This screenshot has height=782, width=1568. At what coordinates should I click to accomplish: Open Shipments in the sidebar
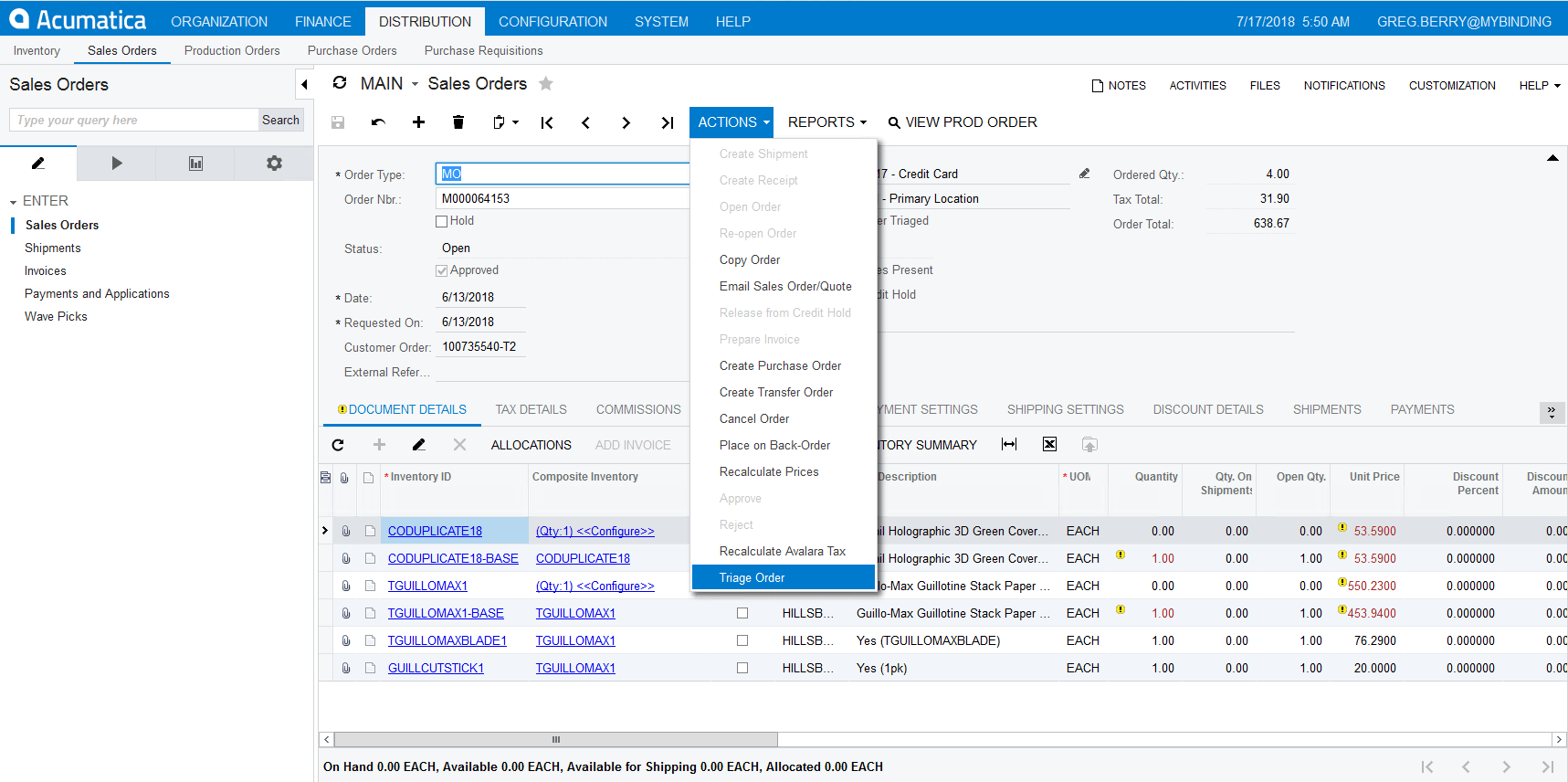(x=53, y=248)
